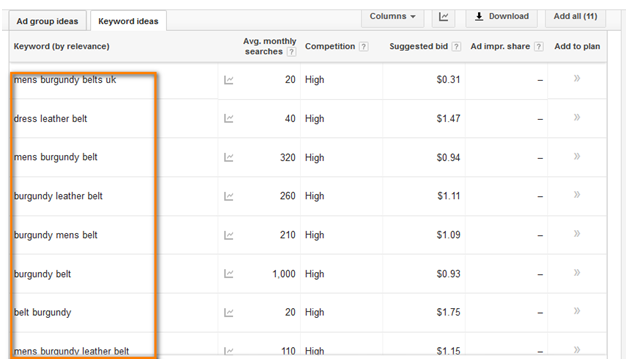Switch to the Ad group ideas tab

point(47,21)
